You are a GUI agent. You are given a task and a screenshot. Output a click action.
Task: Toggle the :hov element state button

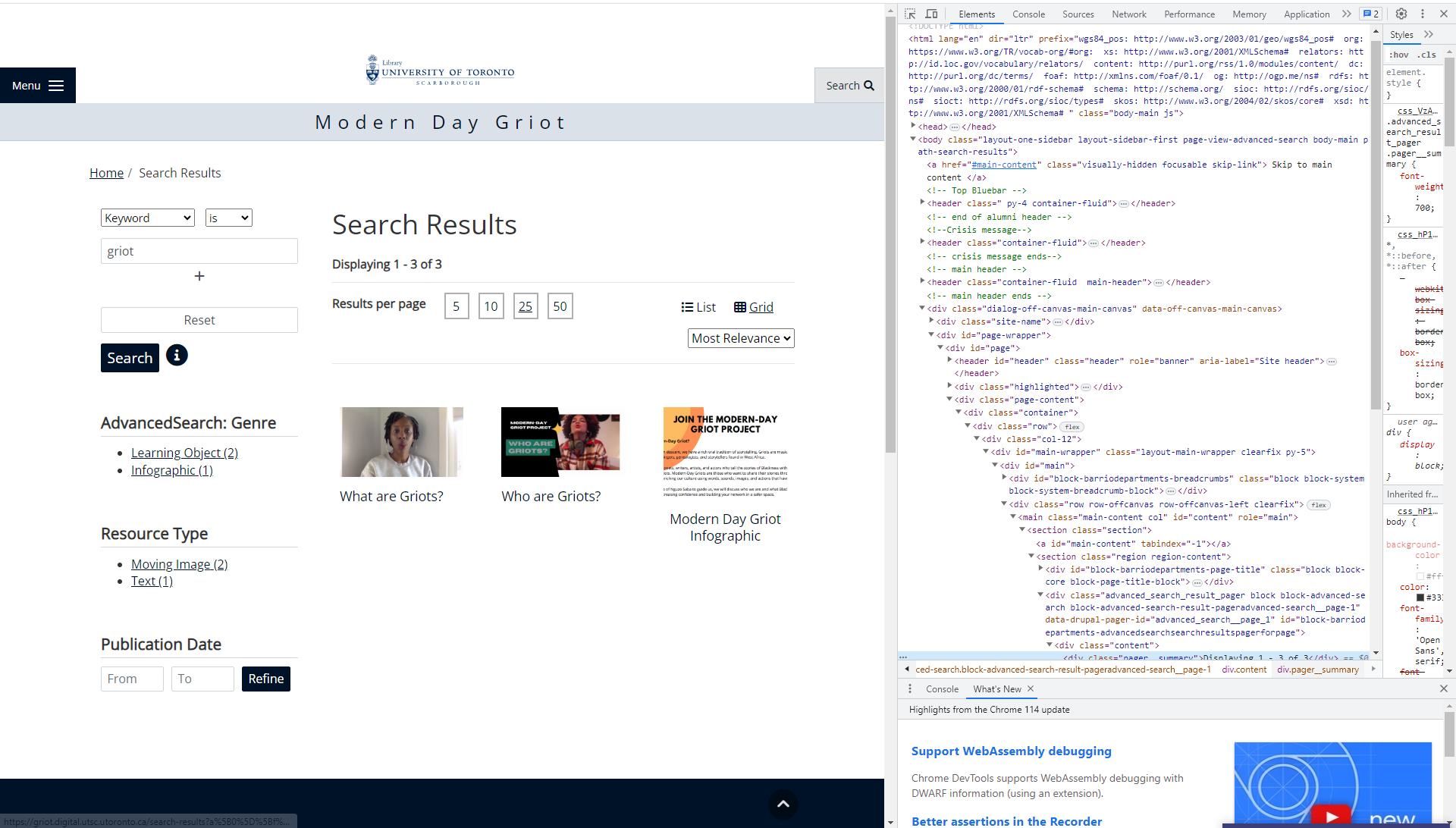click(x=1399, y=55)
